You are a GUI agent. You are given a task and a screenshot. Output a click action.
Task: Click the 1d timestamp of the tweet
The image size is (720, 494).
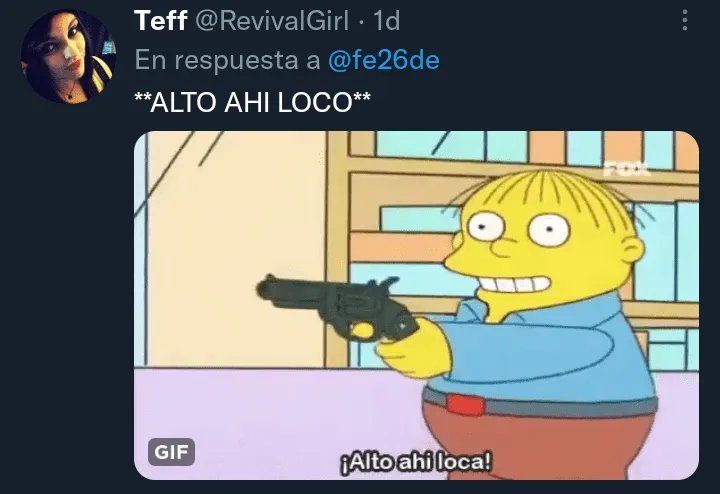point(386,21)
